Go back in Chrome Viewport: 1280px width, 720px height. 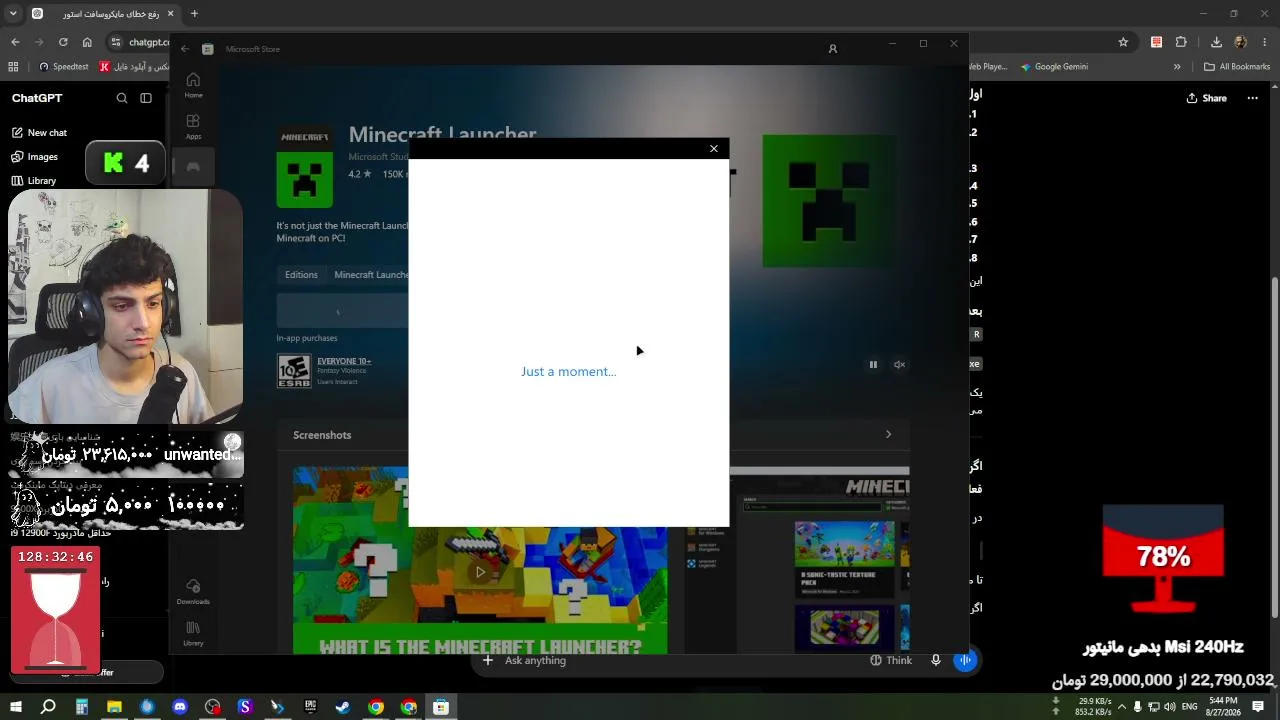[x=15, y=42]
